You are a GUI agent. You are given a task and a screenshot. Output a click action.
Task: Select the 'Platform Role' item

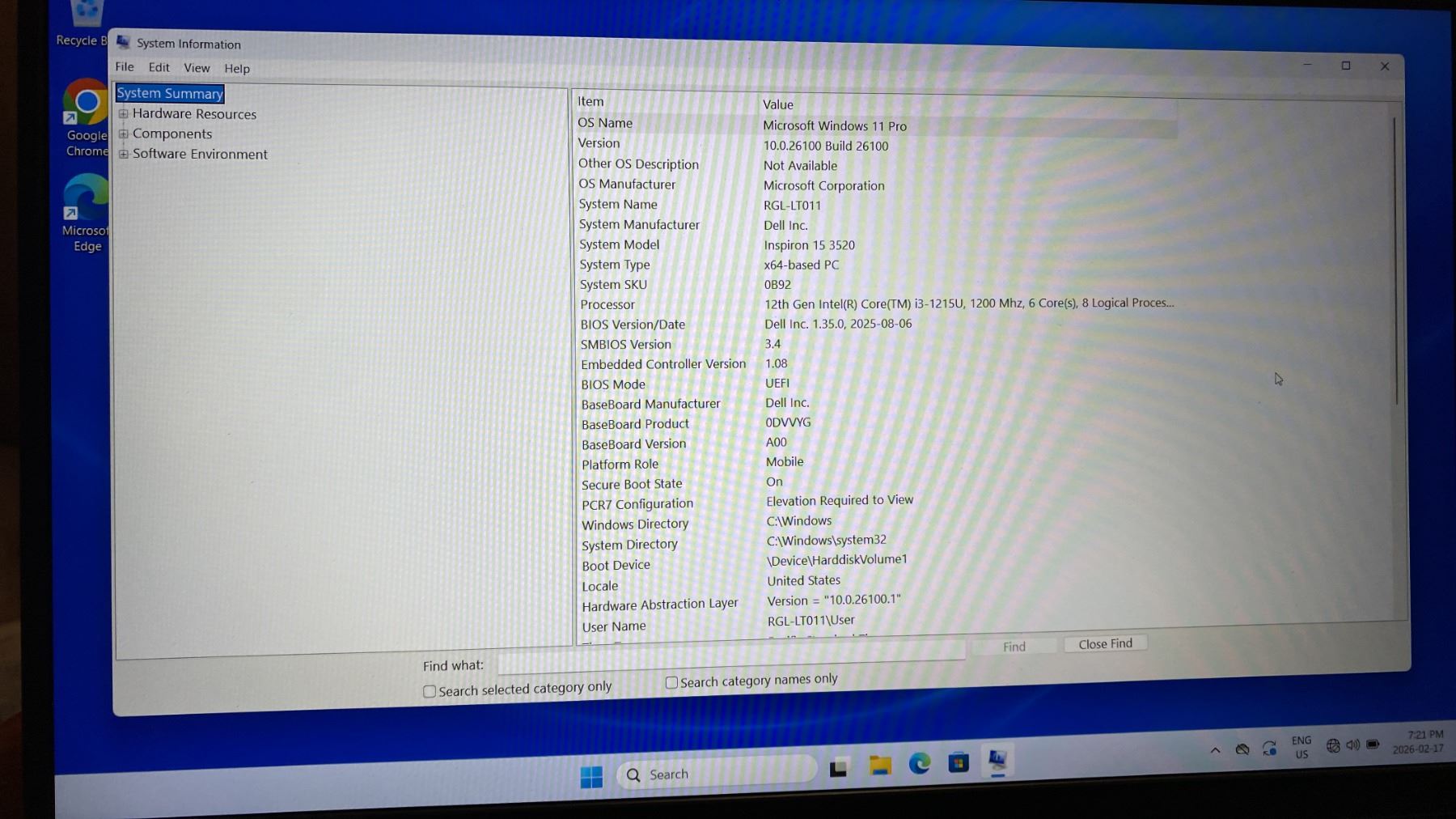[620, 465]
